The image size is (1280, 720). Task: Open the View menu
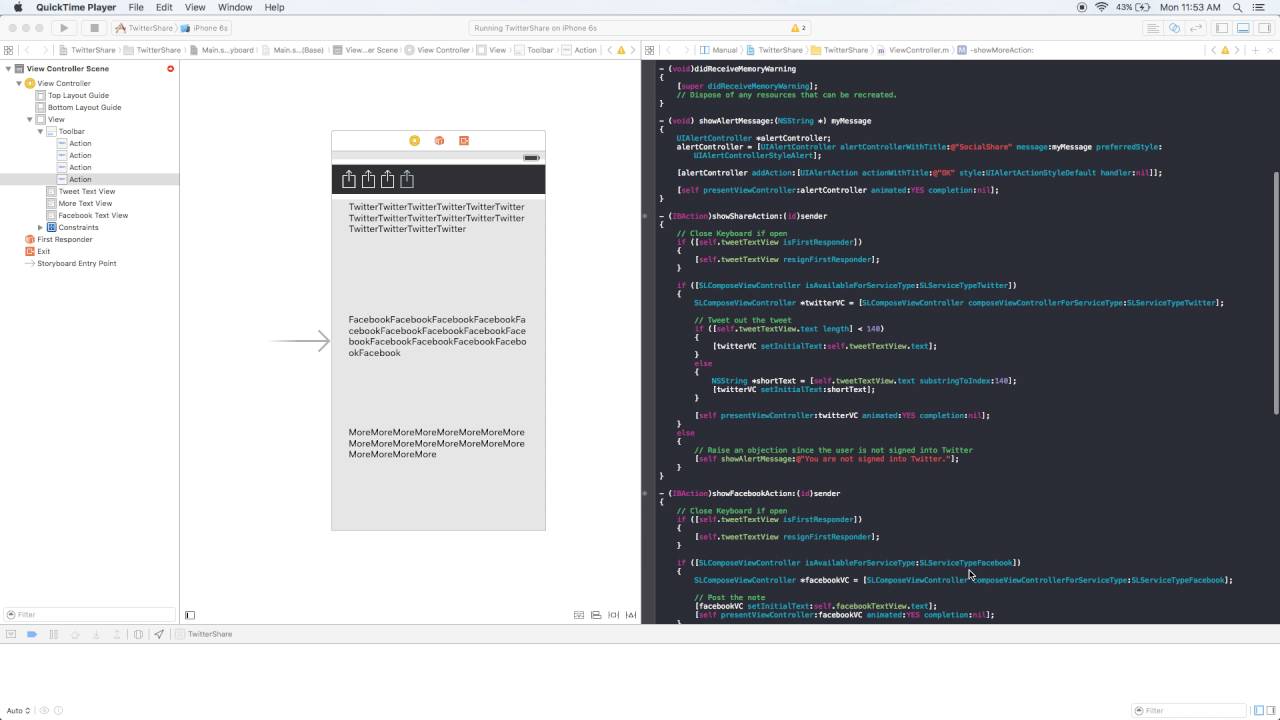point(195,7)
